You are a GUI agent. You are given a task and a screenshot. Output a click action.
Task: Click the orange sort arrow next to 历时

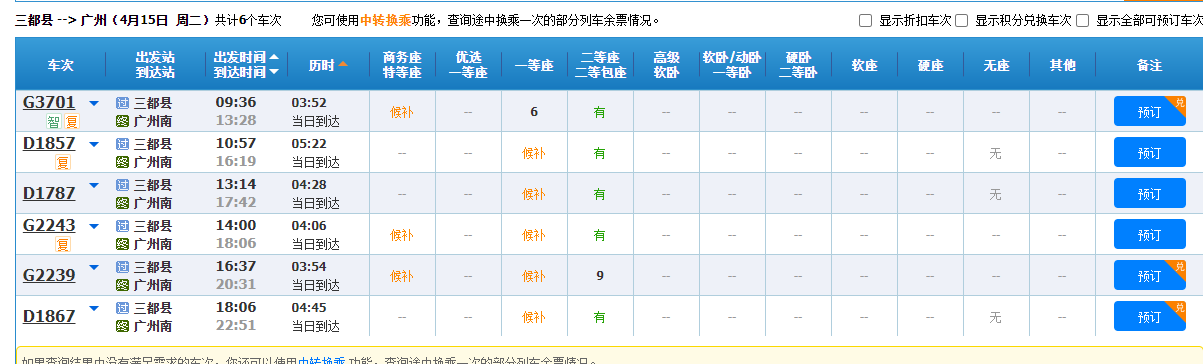tap(343, 65)
